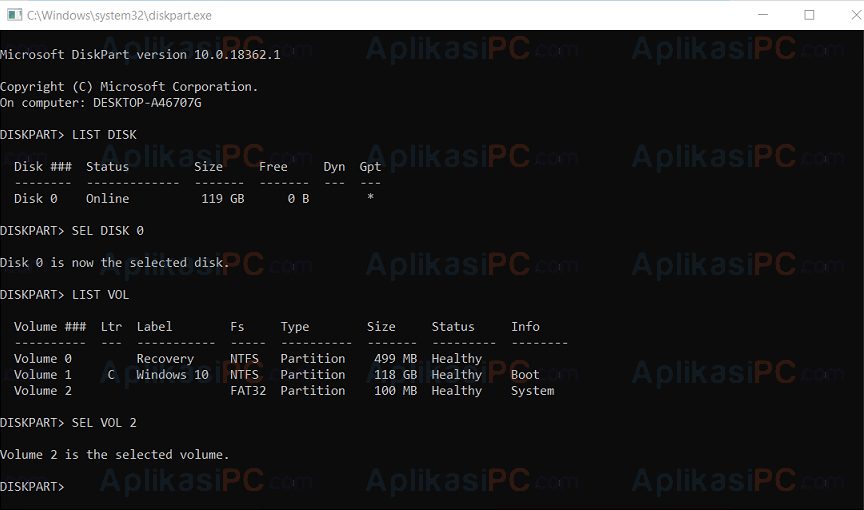Viewport: 864px width, 510px height.
Task: Click the '0 B' free space value
Action: click(298, 198)
